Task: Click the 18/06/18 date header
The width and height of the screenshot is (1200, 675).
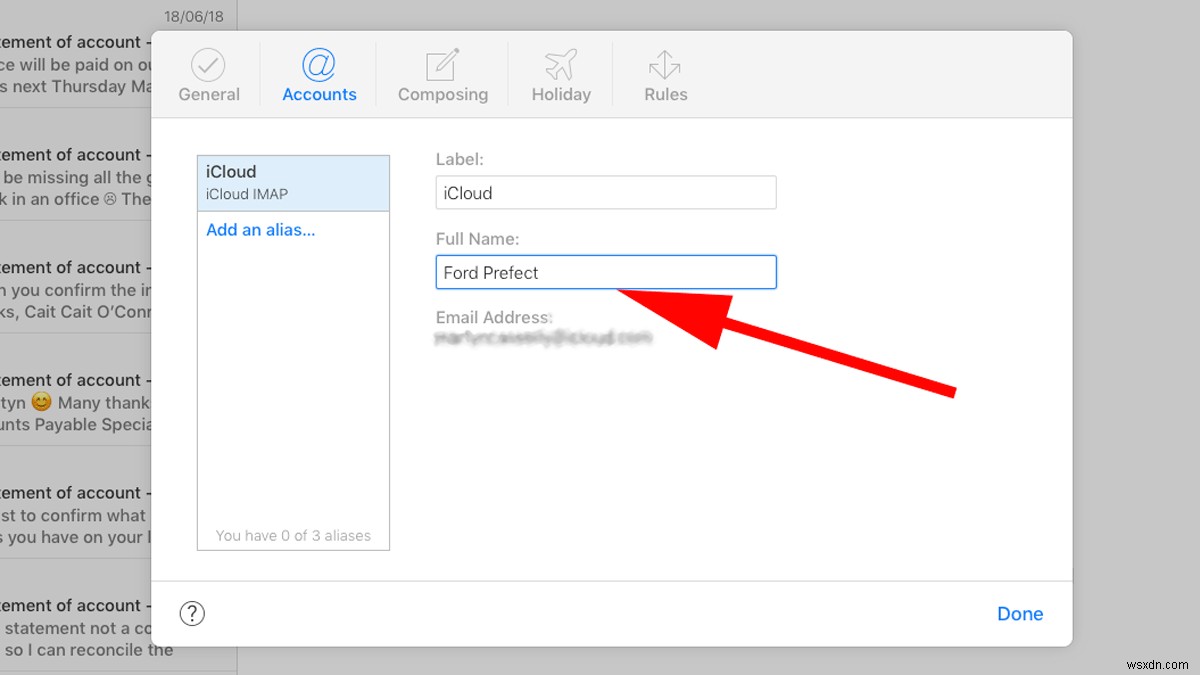Action: tap(196, 16)
